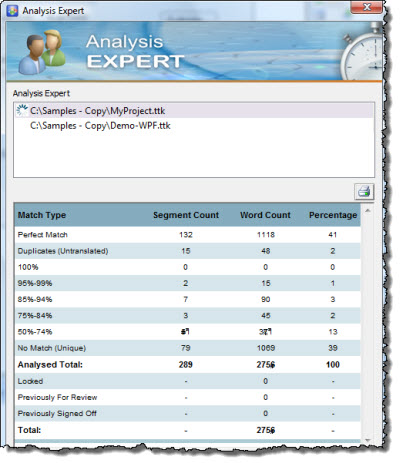This screenshot has height=463, width=400.
Task: Click the Analysis Expert title bar icon
Action: (x=12, y=11)
